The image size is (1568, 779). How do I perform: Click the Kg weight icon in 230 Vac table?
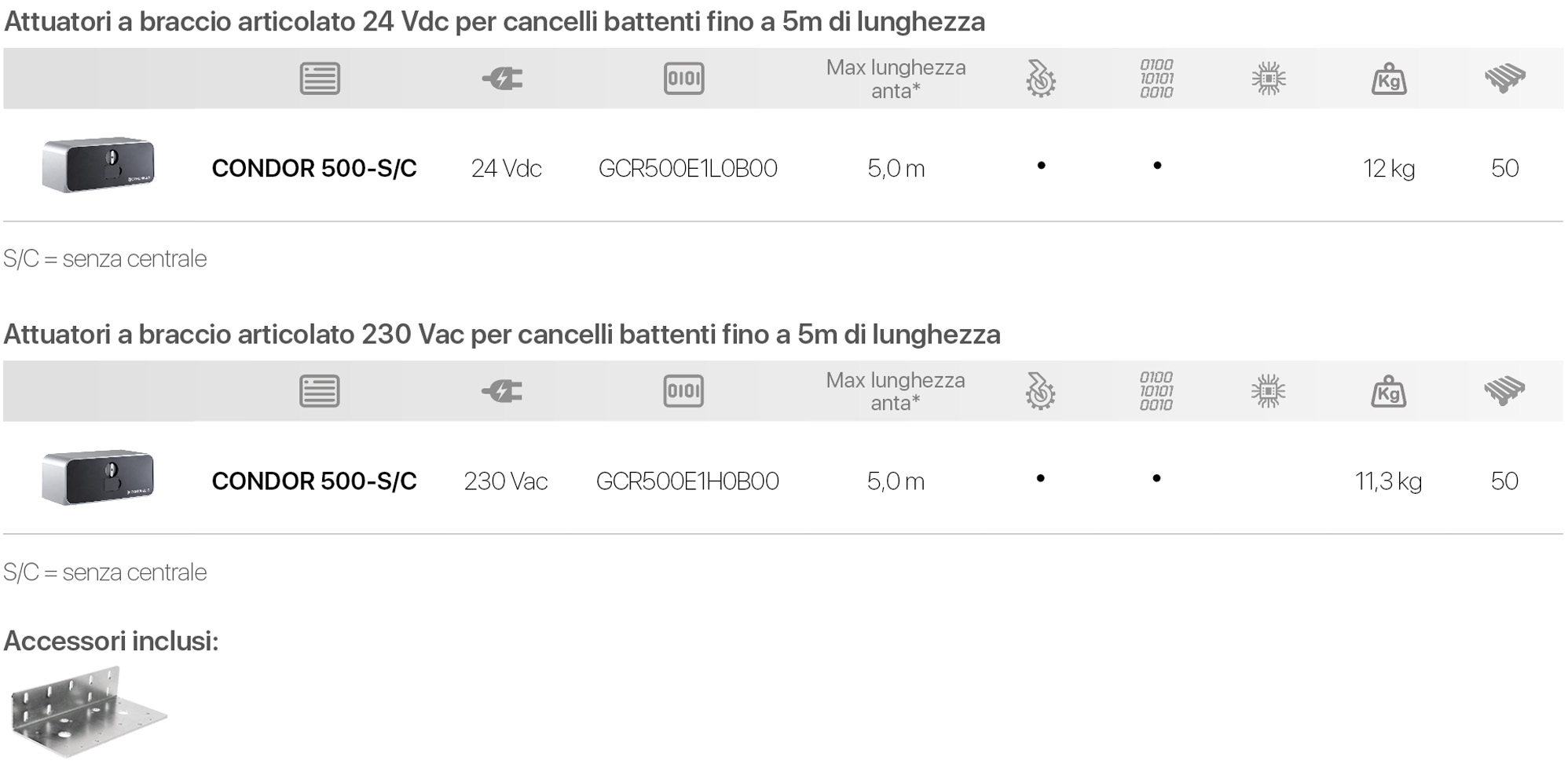(x=1388, y=392)
